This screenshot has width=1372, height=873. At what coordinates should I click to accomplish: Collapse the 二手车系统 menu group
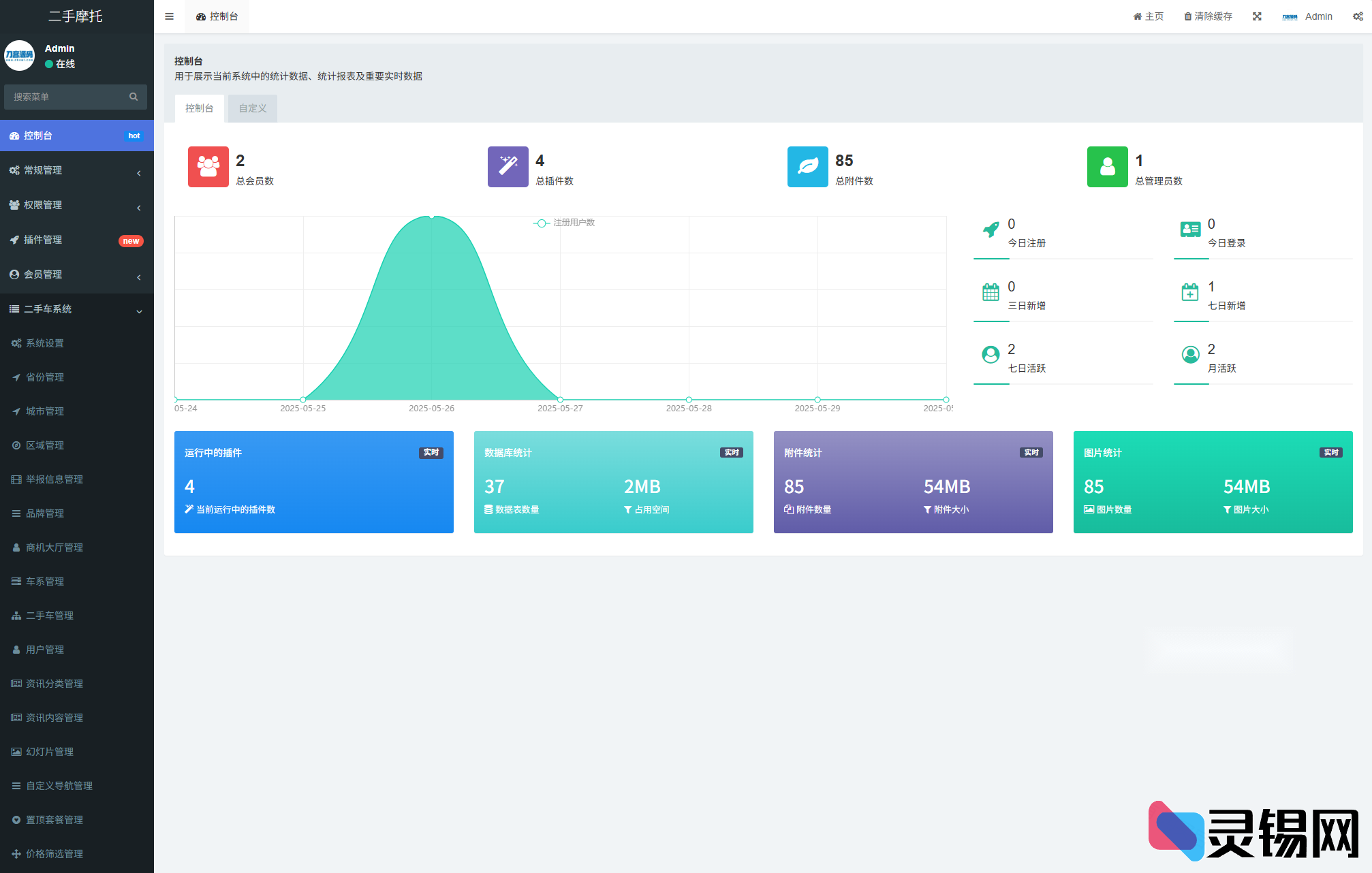click(76, 309)
